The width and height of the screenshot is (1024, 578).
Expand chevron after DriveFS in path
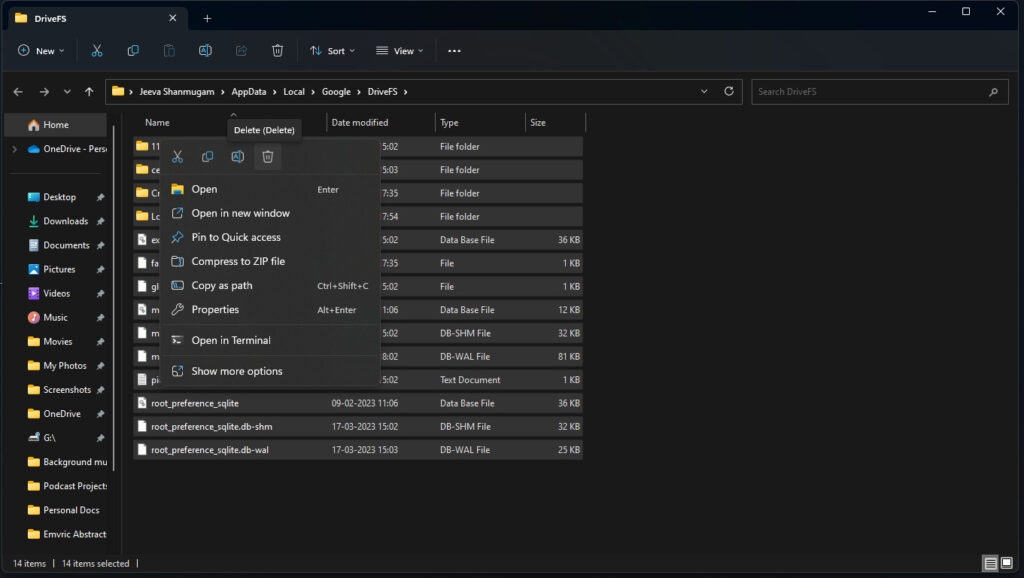click(406, 92)
